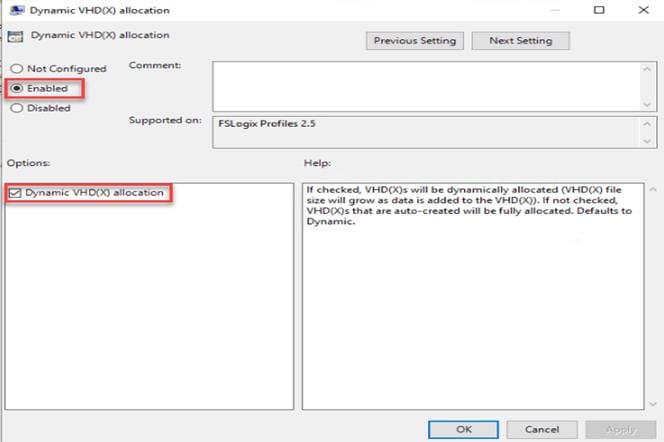The image size is (664, 442).
Task: Click the Help pane scroll up arrow
Action: tap(653, 189)
